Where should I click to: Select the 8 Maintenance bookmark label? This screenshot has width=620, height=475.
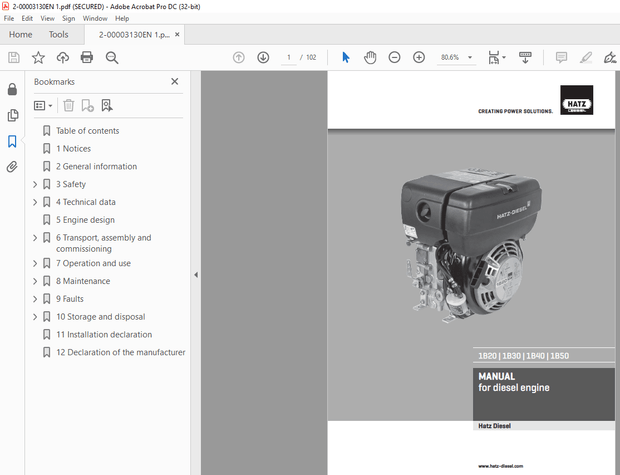[83, 281]
